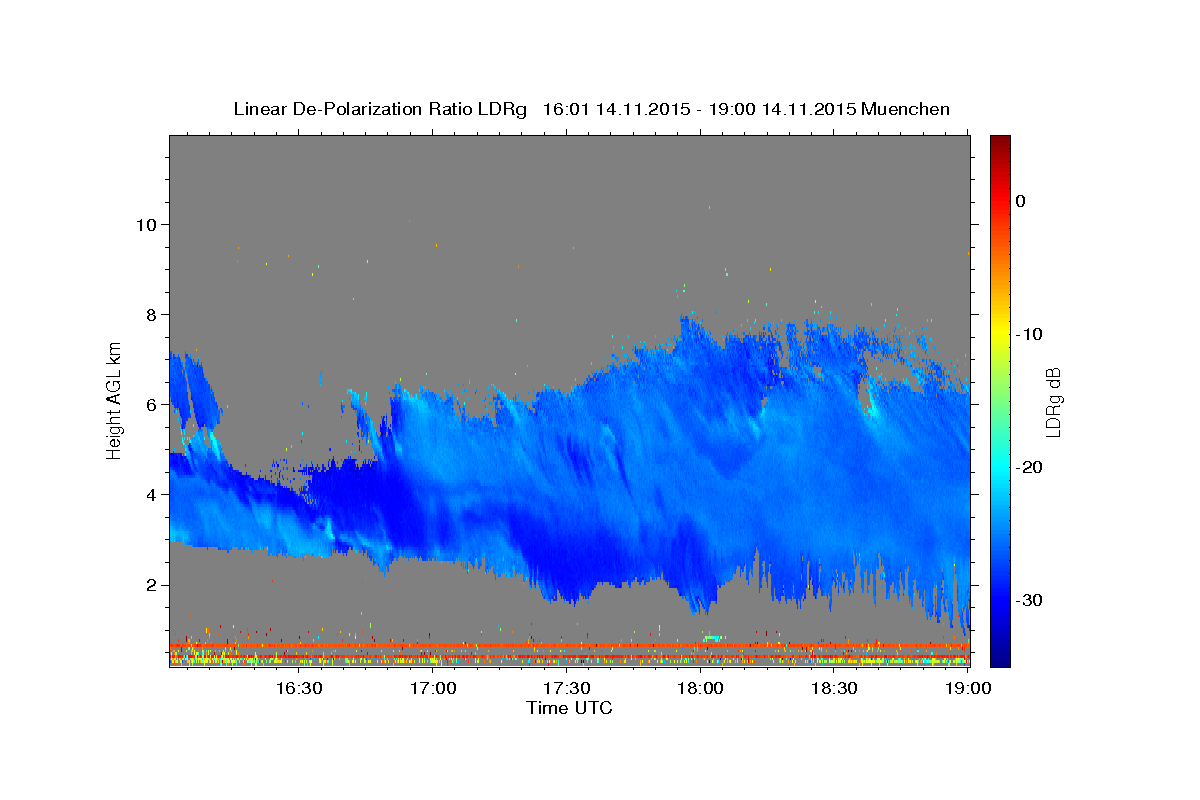This screenshot has height=800, width=1200.
Task: Click the height tick label 2
Action: (x=152, y=584)
